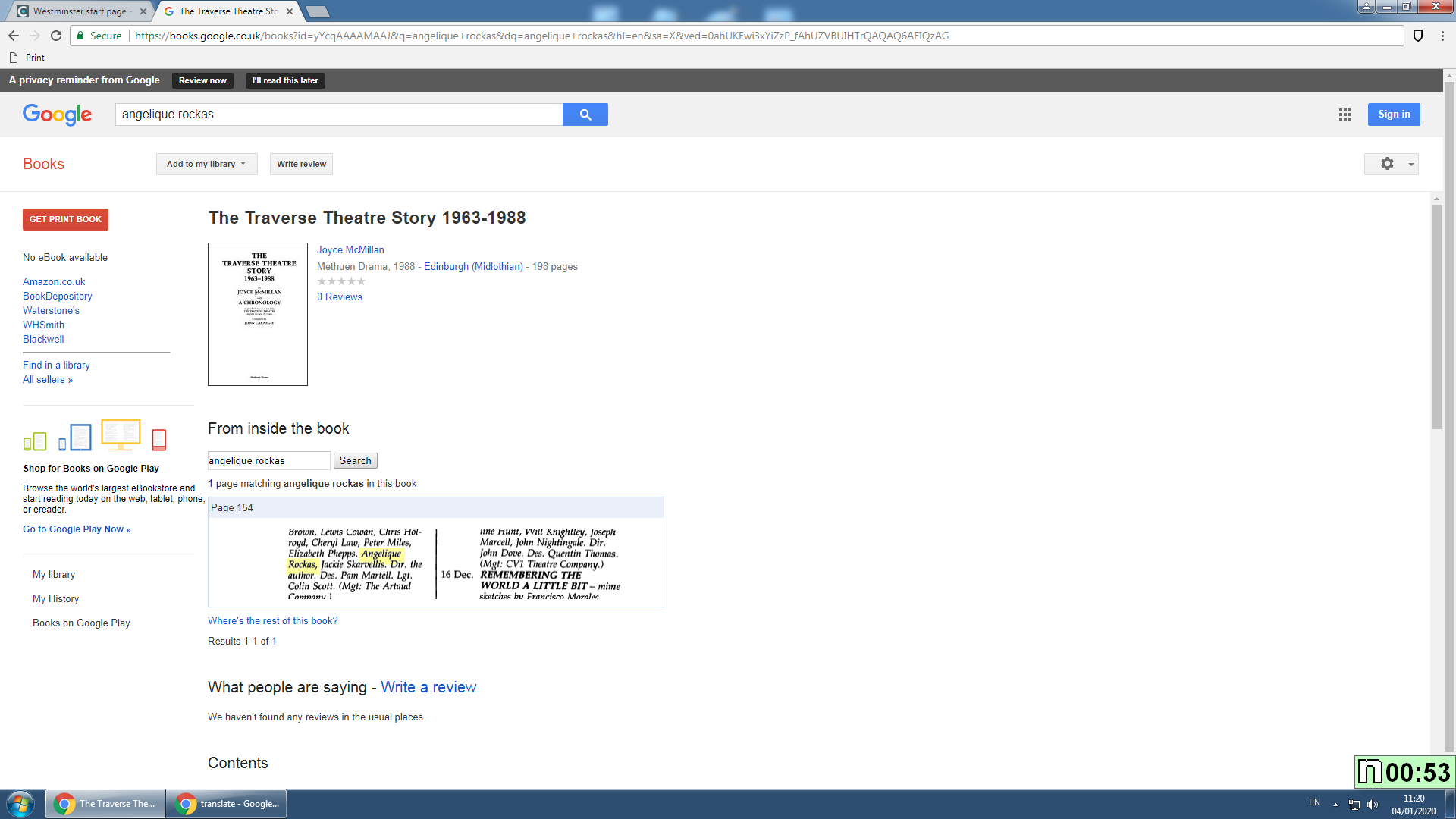The width and height of the screenshot is (1456, 819).
Task: Click the network tray icon
Action: click(1354, 805)
